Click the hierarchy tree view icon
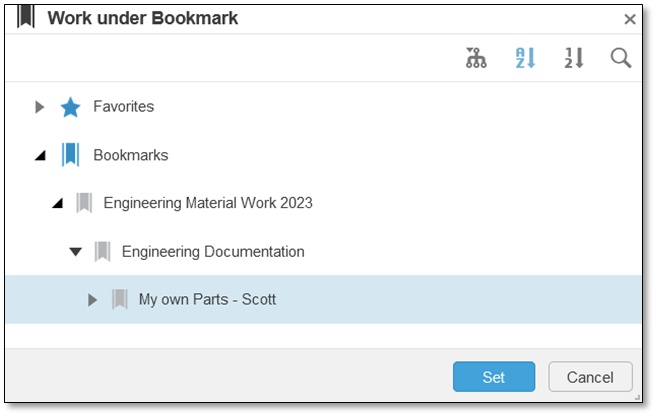 [x=477, y=58]
